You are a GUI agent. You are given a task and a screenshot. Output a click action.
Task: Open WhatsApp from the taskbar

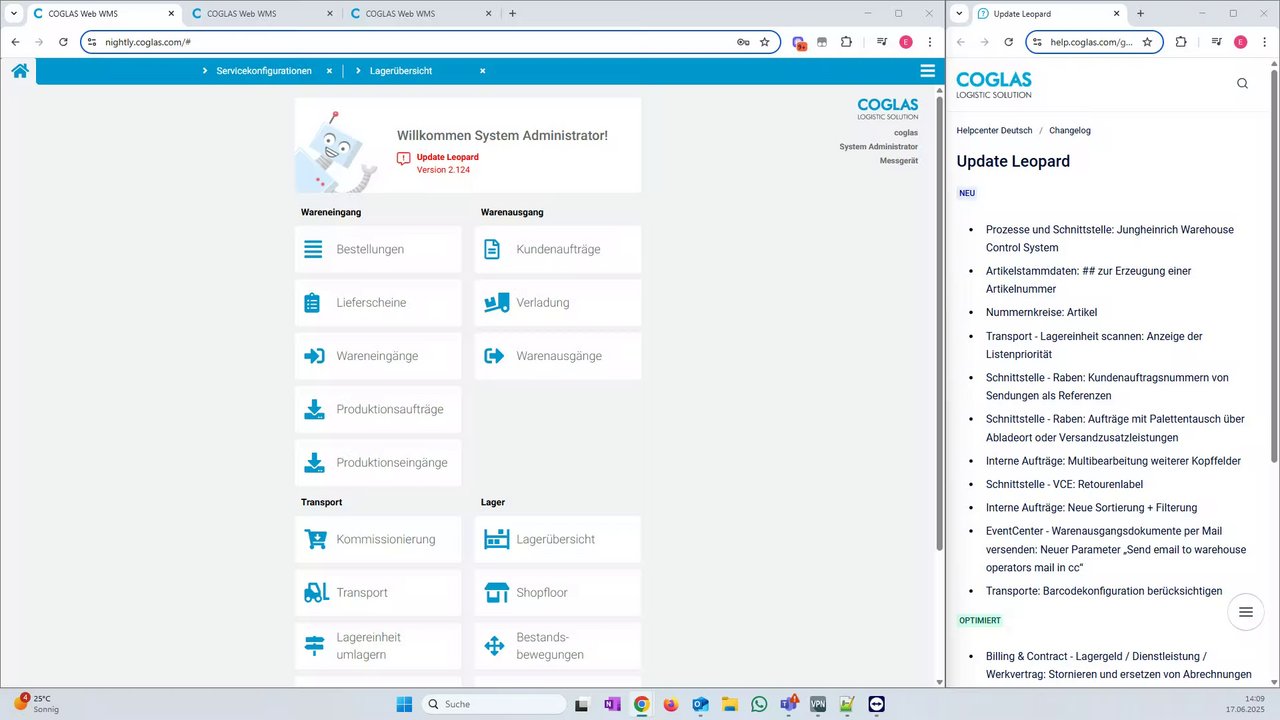(x=759, y=704)
